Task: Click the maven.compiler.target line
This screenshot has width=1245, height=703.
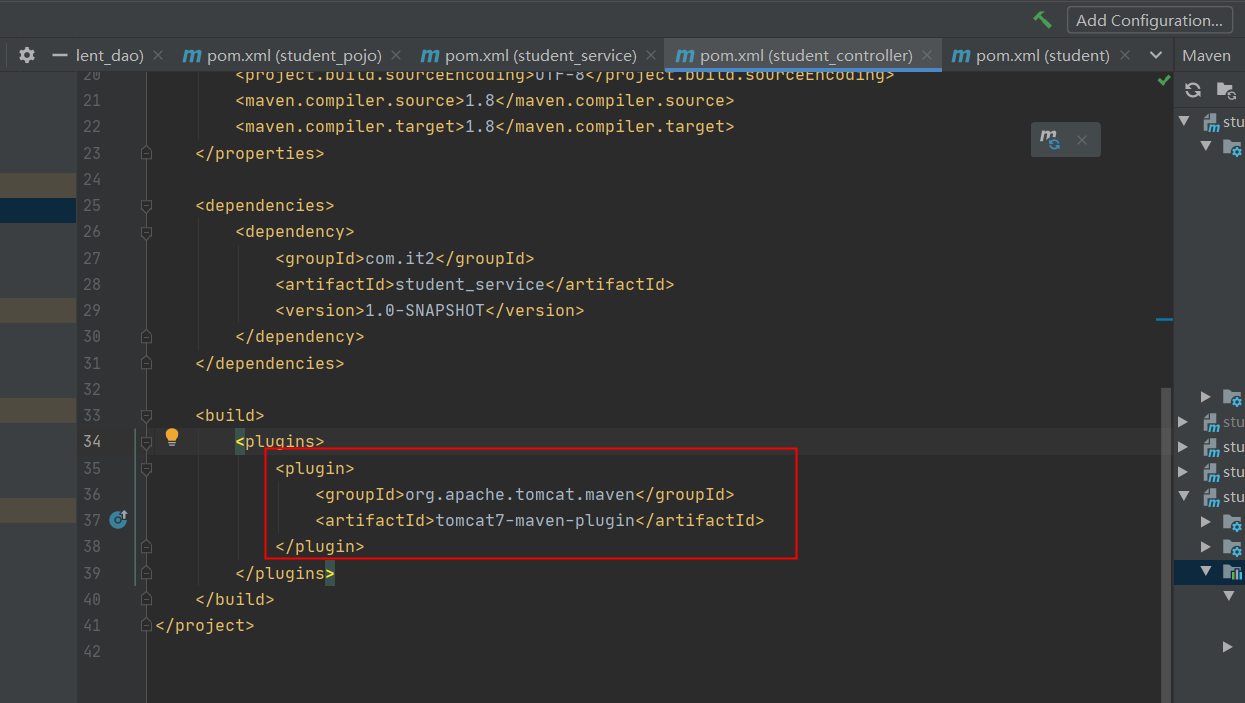Action: coord(485,126)
